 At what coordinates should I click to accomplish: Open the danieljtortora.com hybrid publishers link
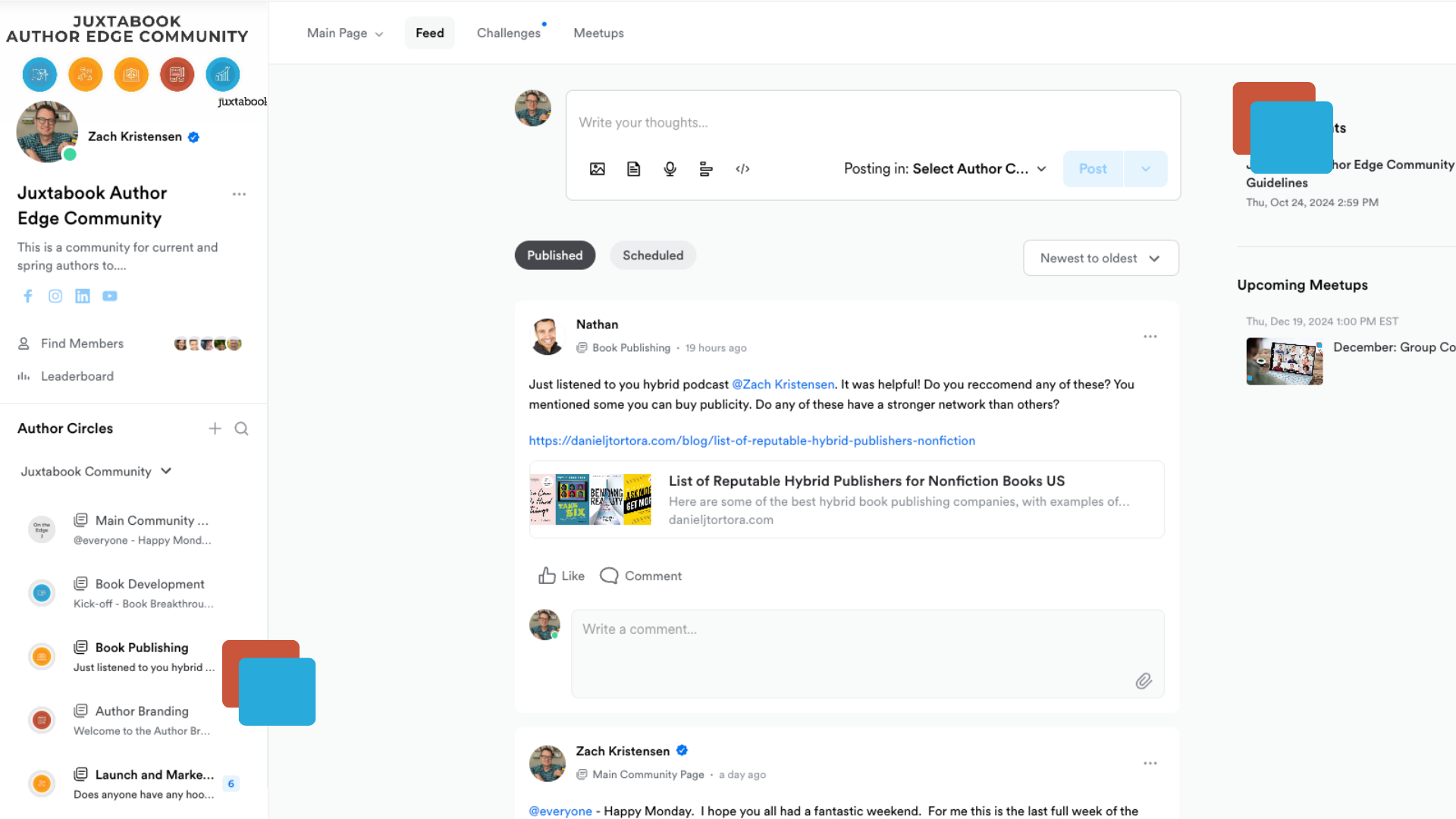click(x=752, y=441)
